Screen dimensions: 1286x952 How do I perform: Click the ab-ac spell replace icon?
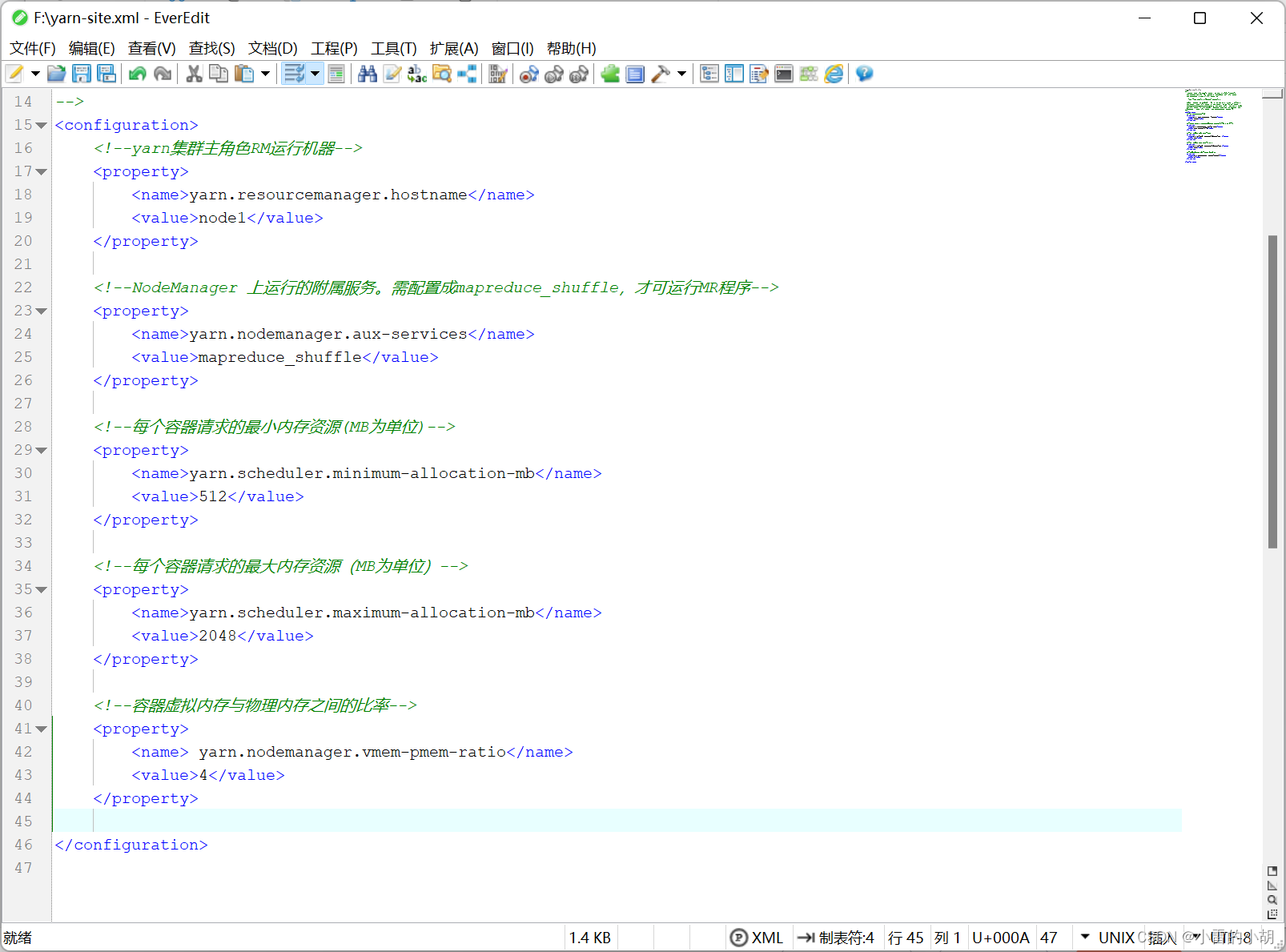pyautogui.click(x=417, y=74)
